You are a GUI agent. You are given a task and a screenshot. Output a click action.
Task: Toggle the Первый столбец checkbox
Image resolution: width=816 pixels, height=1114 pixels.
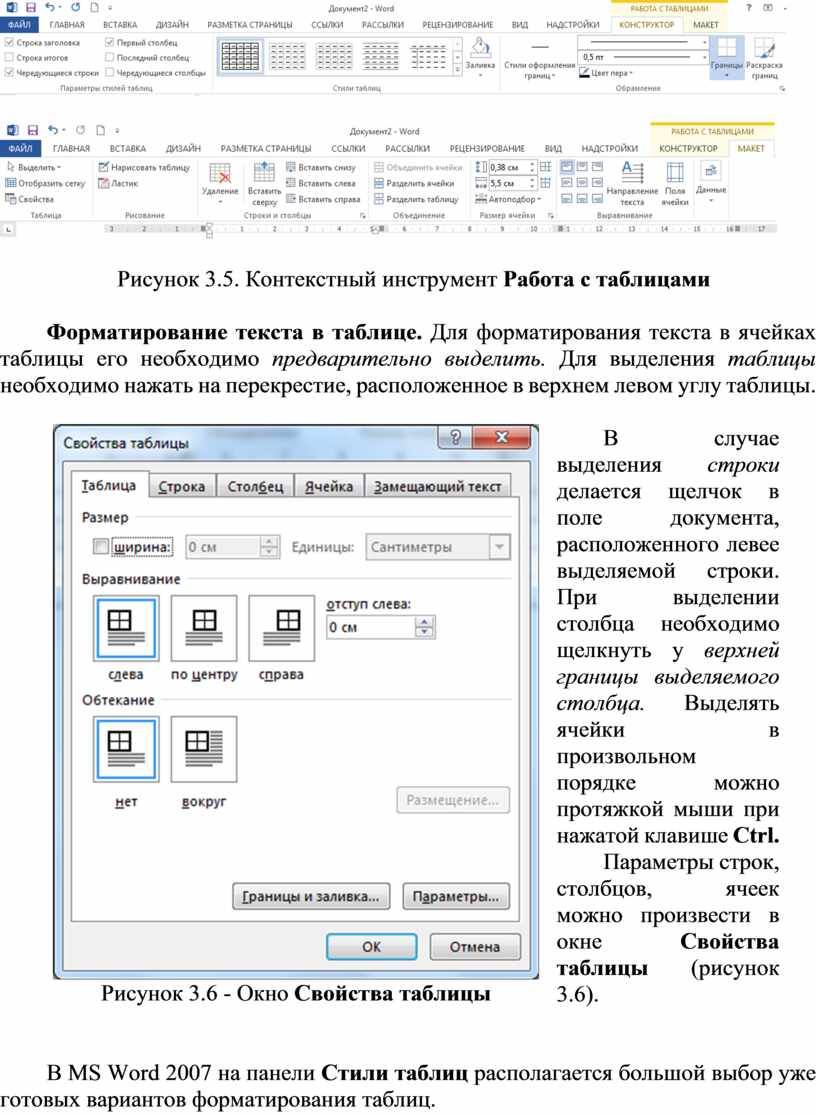point(109,43)
